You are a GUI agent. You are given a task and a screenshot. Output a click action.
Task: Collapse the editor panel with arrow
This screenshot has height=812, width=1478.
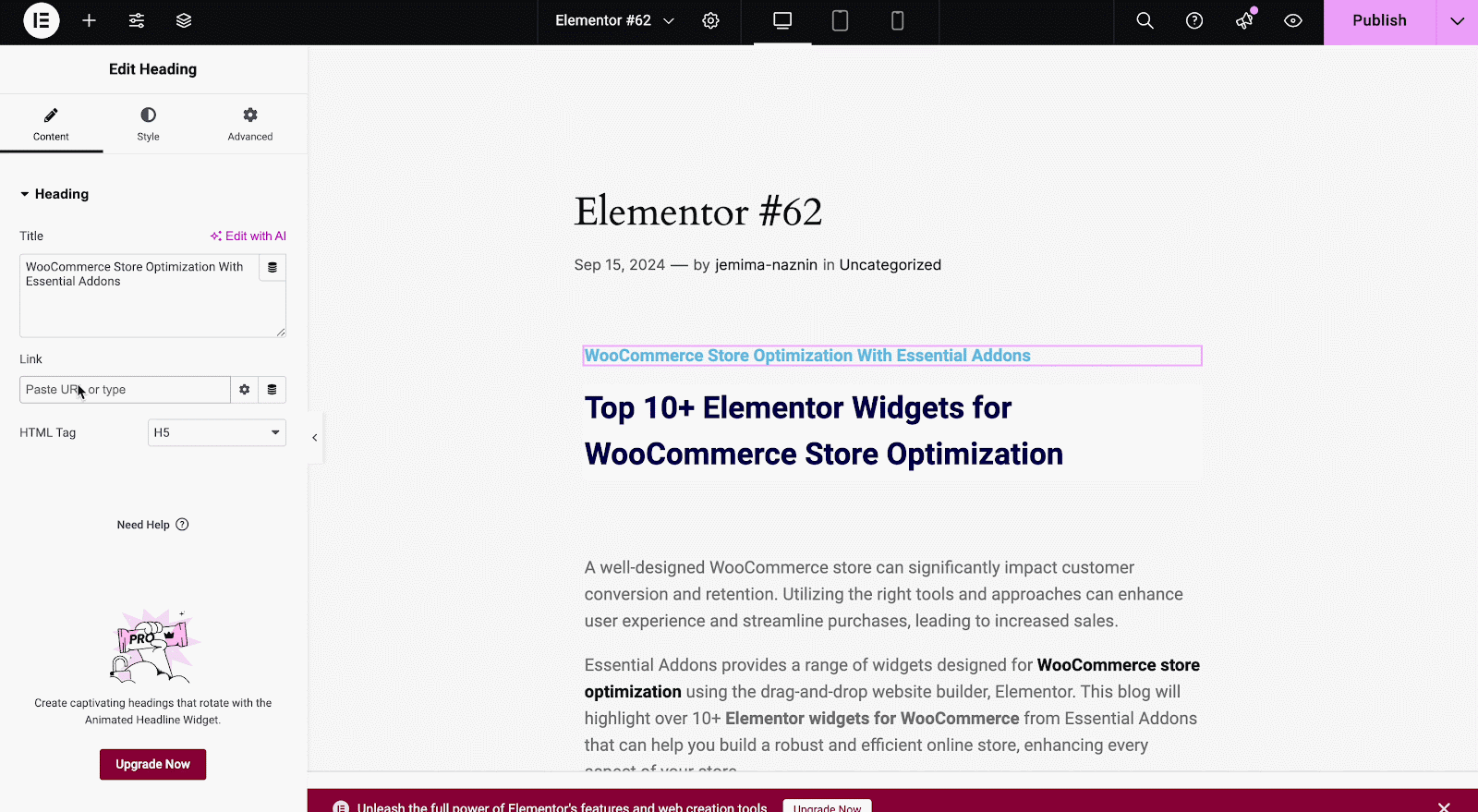click(315, 438)
